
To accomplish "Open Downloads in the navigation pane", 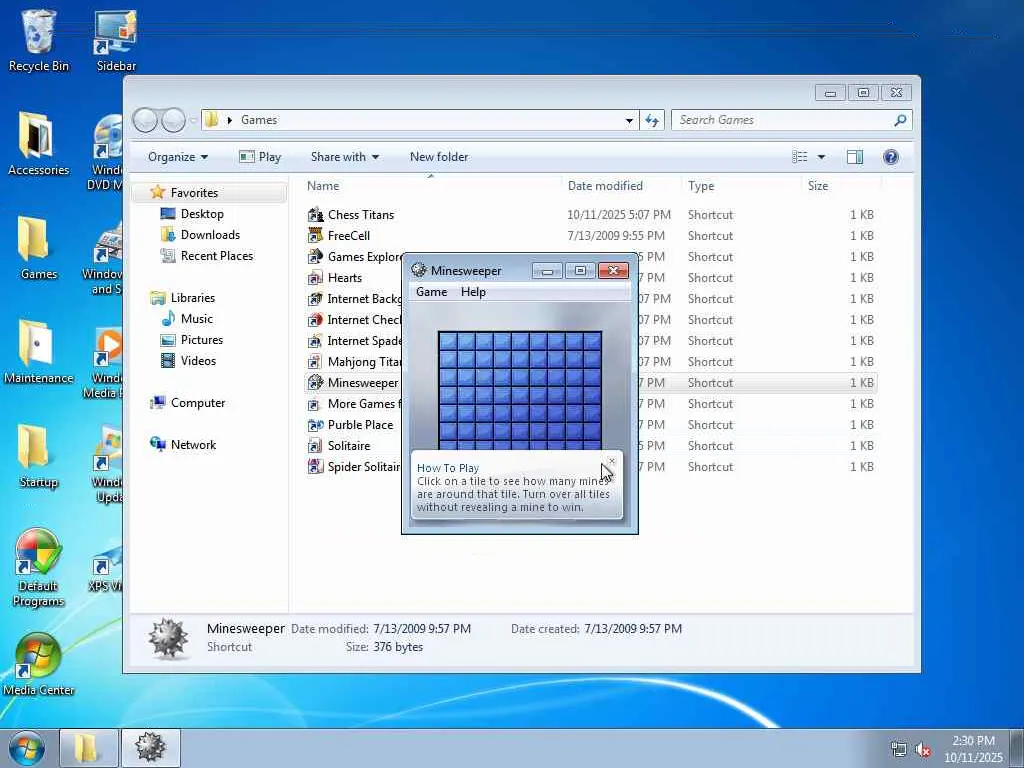I will point(210,234).
